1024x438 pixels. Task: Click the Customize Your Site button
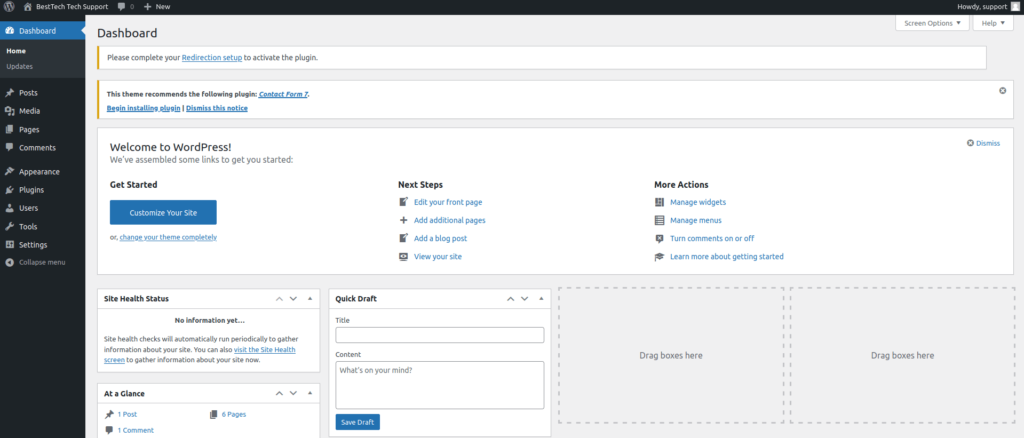(x=163, y=212)
